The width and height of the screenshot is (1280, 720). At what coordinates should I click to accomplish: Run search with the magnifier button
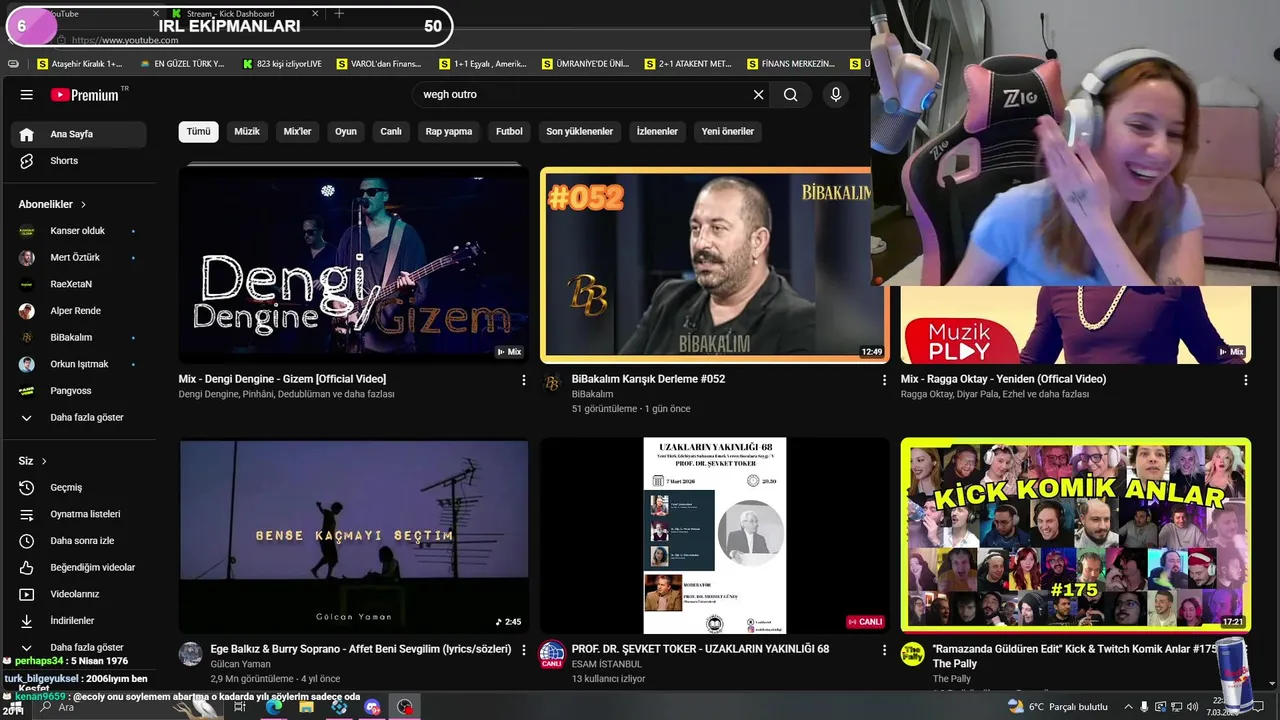(x=790, y=94)
